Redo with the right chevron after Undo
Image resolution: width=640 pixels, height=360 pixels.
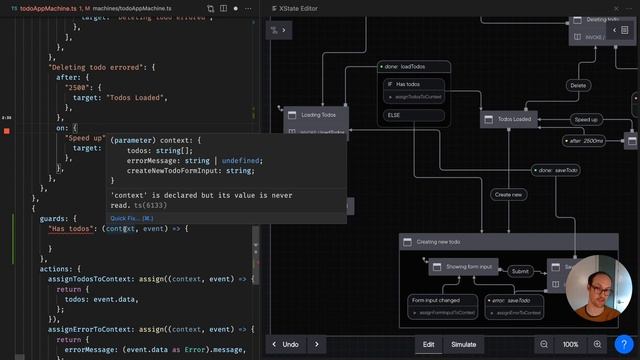point(317,344)
